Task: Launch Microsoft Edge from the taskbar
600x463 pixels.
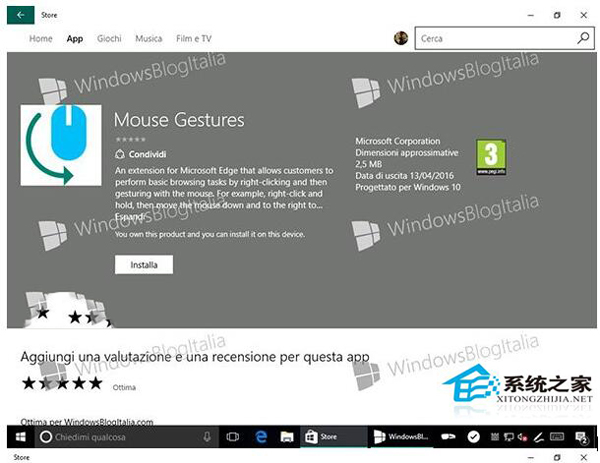Action: [261, 437]
